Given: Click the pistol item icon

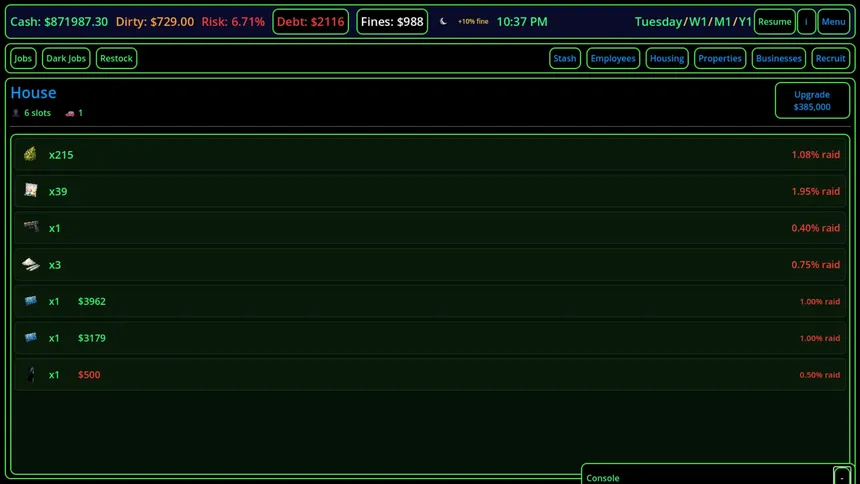Looking at the screenshot, I should (x=30, y=228).
